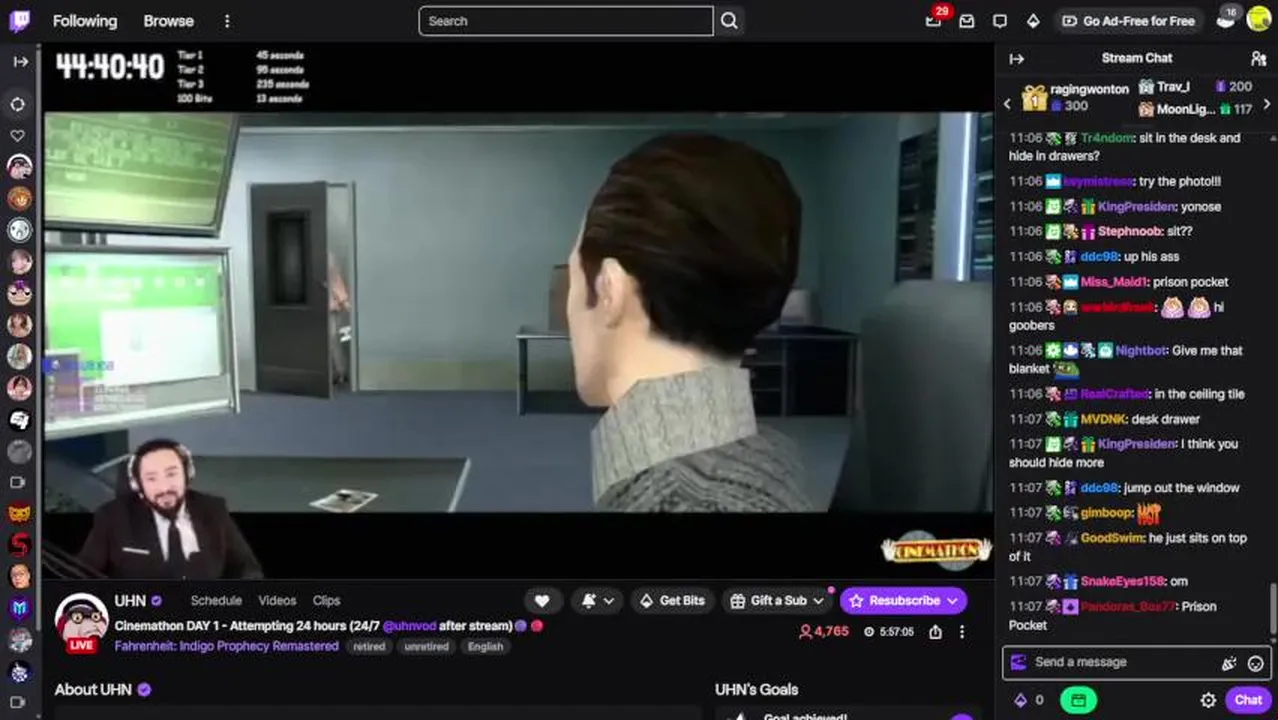Screen dimensions: 1278x720
Task: Click chat username Nightbot
Action: [x=1141, y=351]
